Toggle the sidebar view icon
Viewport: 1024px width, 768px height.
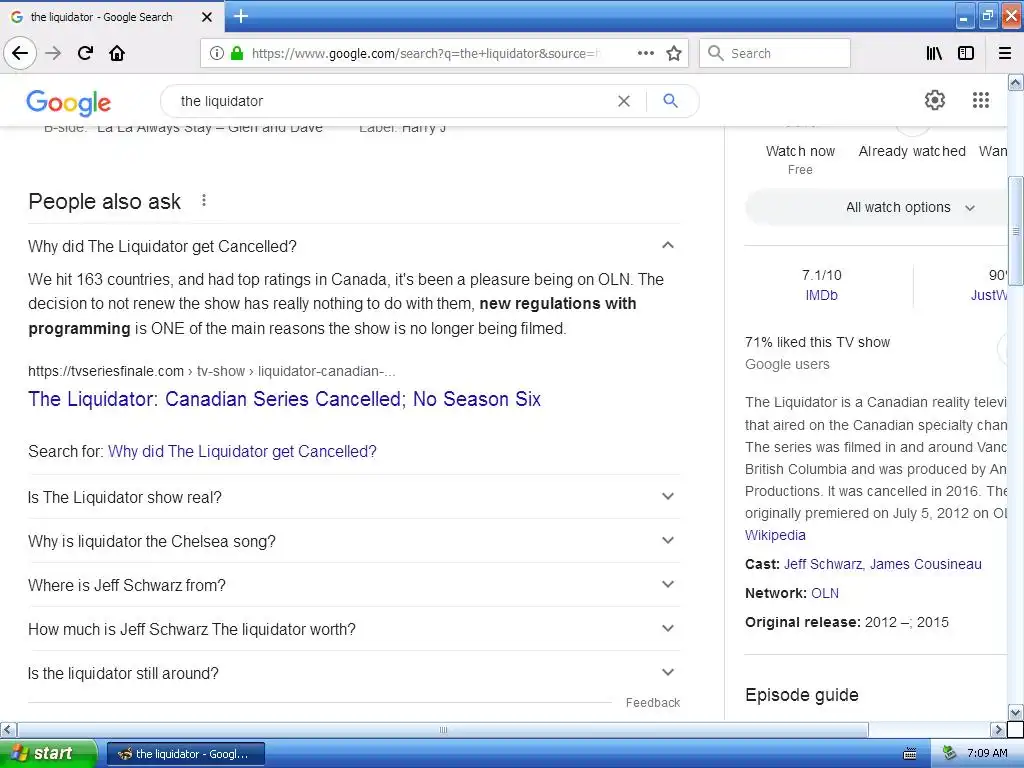(966, 53)
